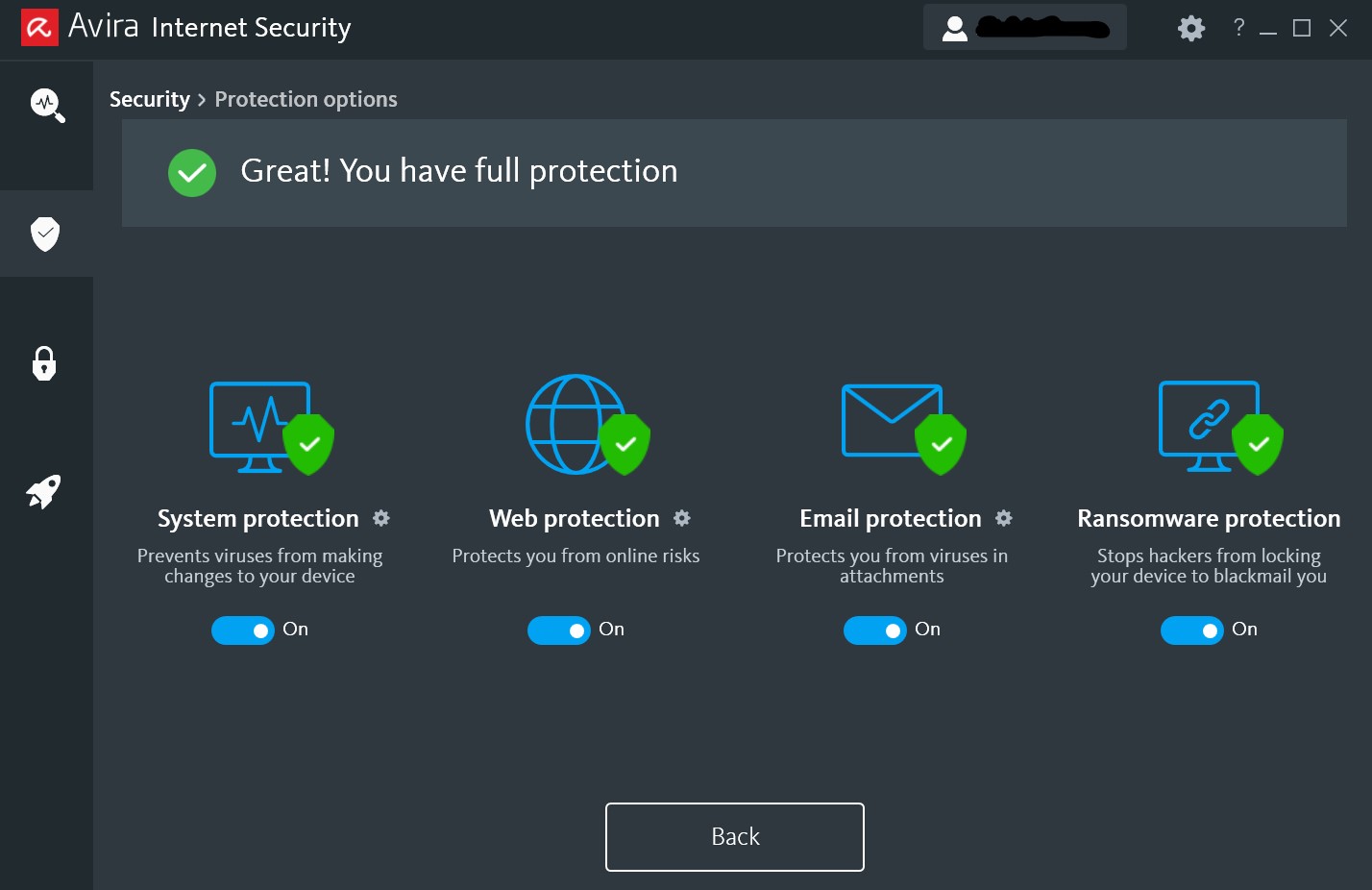Screen dimensions: 1372x890
Task: Switch off Email protection toggle
Action: click(x=875, y=630)
